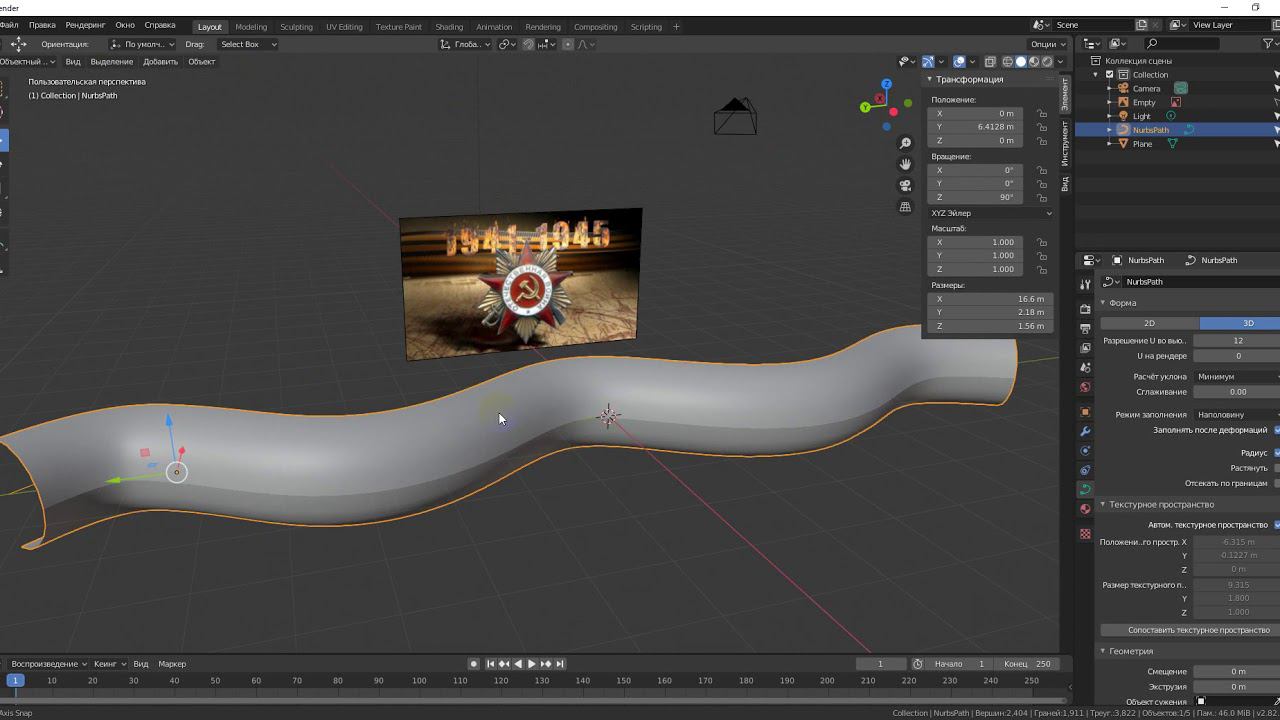Click the zoom view magnifier icon
Image resolution: width=1280 pixels, height=720 pixels.
click(x=905, y=144)
